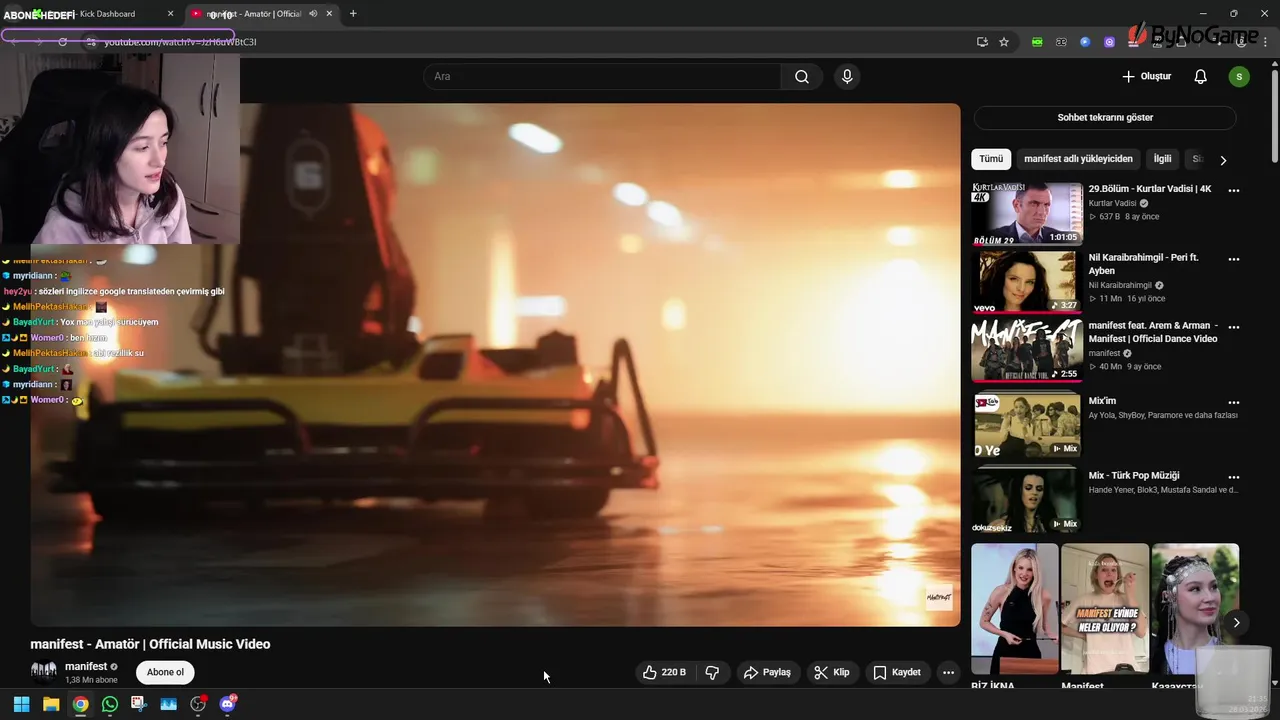Screen dimensions: 1280x720
Task: Select the İlgili filter chip
Action: 1162,159
